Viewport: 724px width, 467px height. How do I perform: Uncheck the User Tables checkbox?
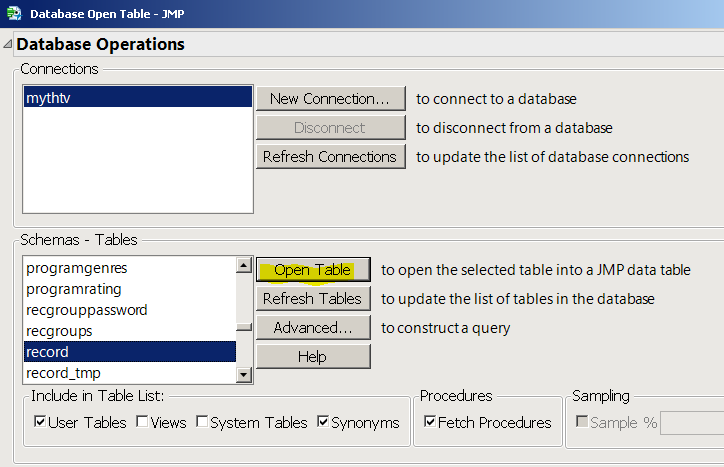pos(40,422)
